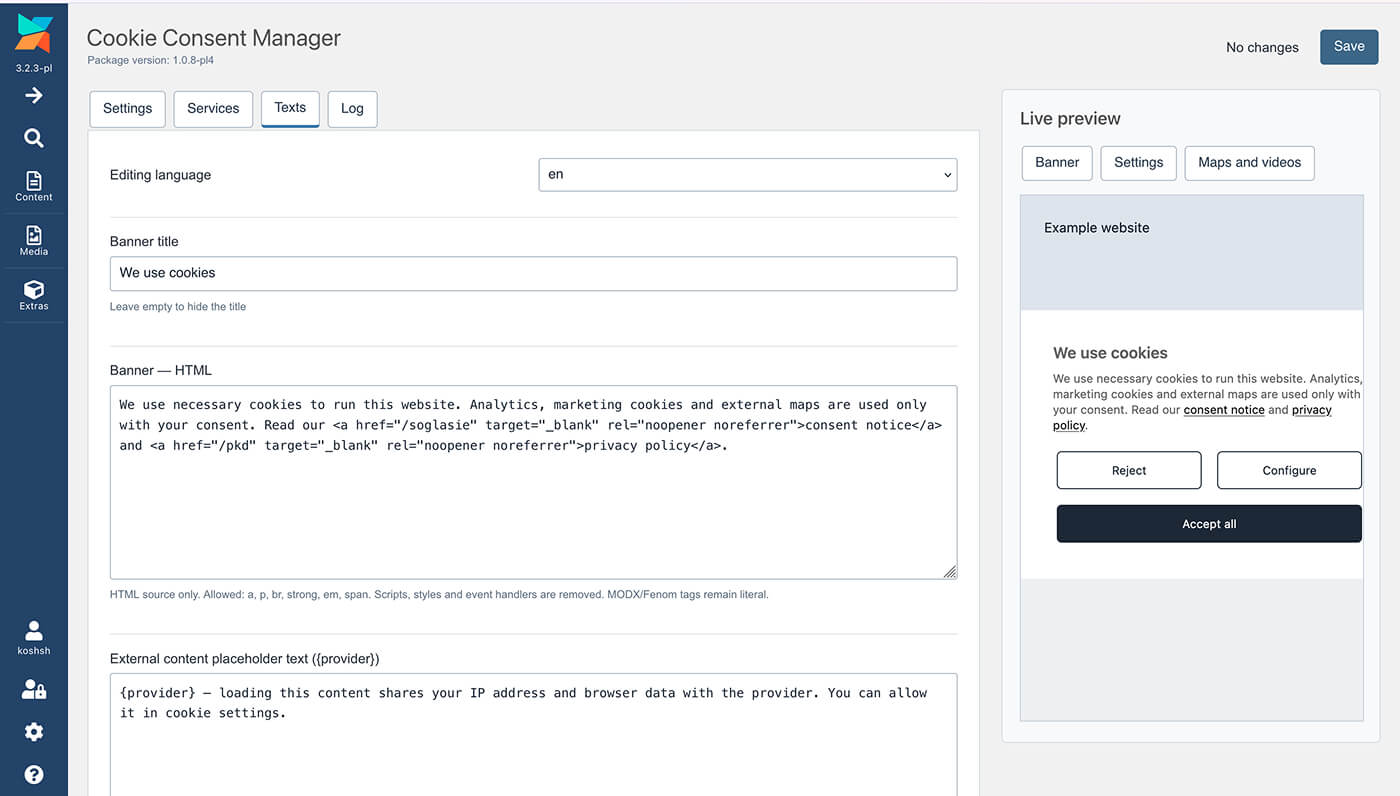Click the 'Example website' preview text
1400x796 pixels.
click(x=1097, y=228)
